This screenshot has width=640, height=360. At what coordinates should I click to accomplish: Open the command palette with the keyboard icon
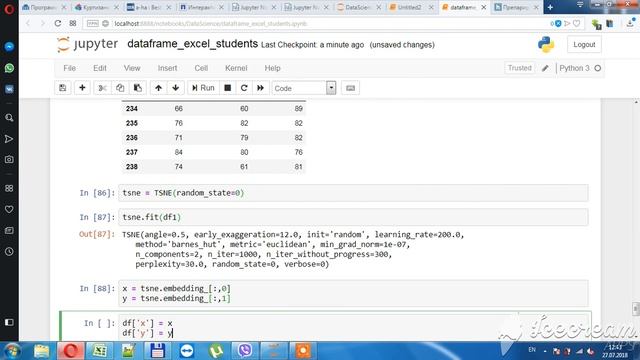point(350,88)
